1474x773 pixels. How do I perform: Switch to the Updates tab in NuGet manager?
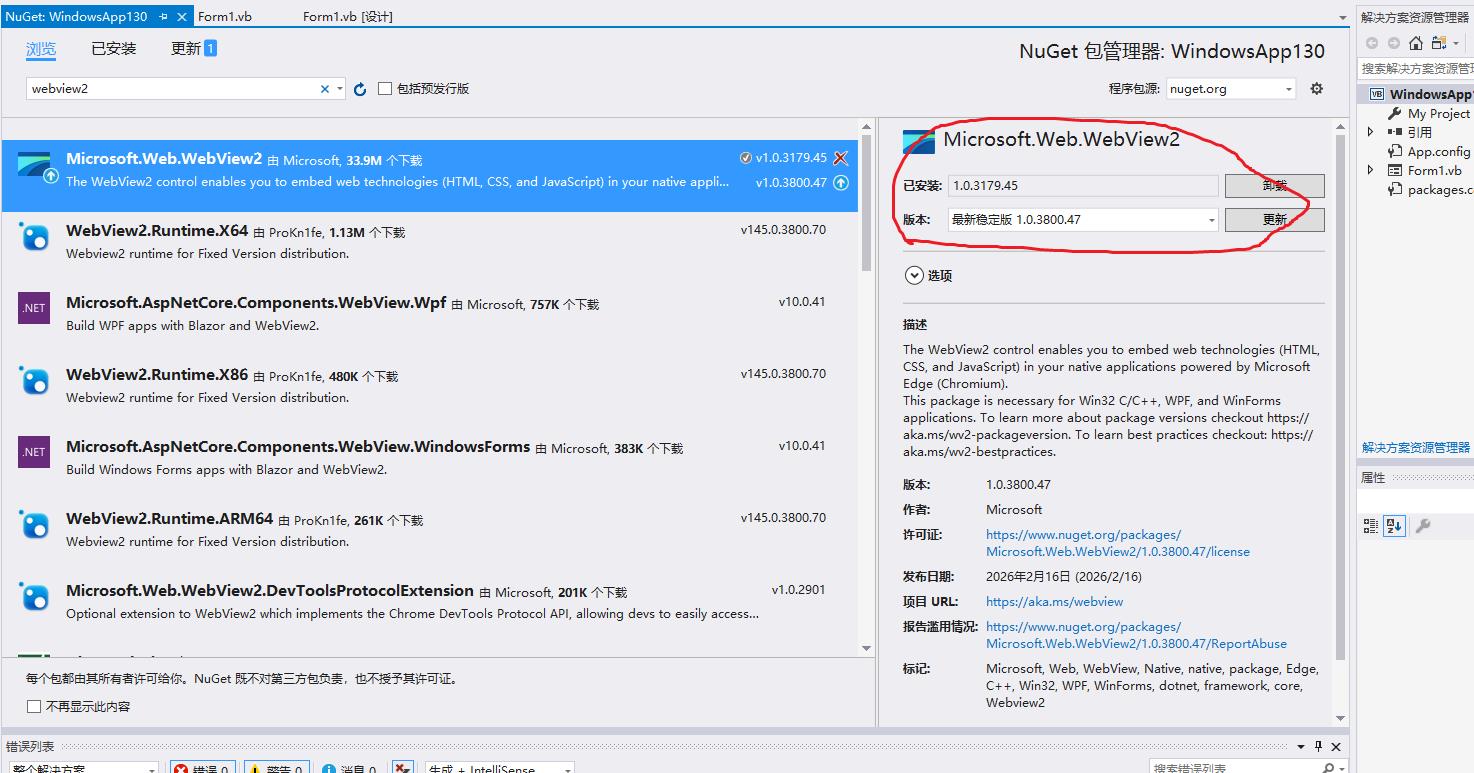[x=193, y=48]
